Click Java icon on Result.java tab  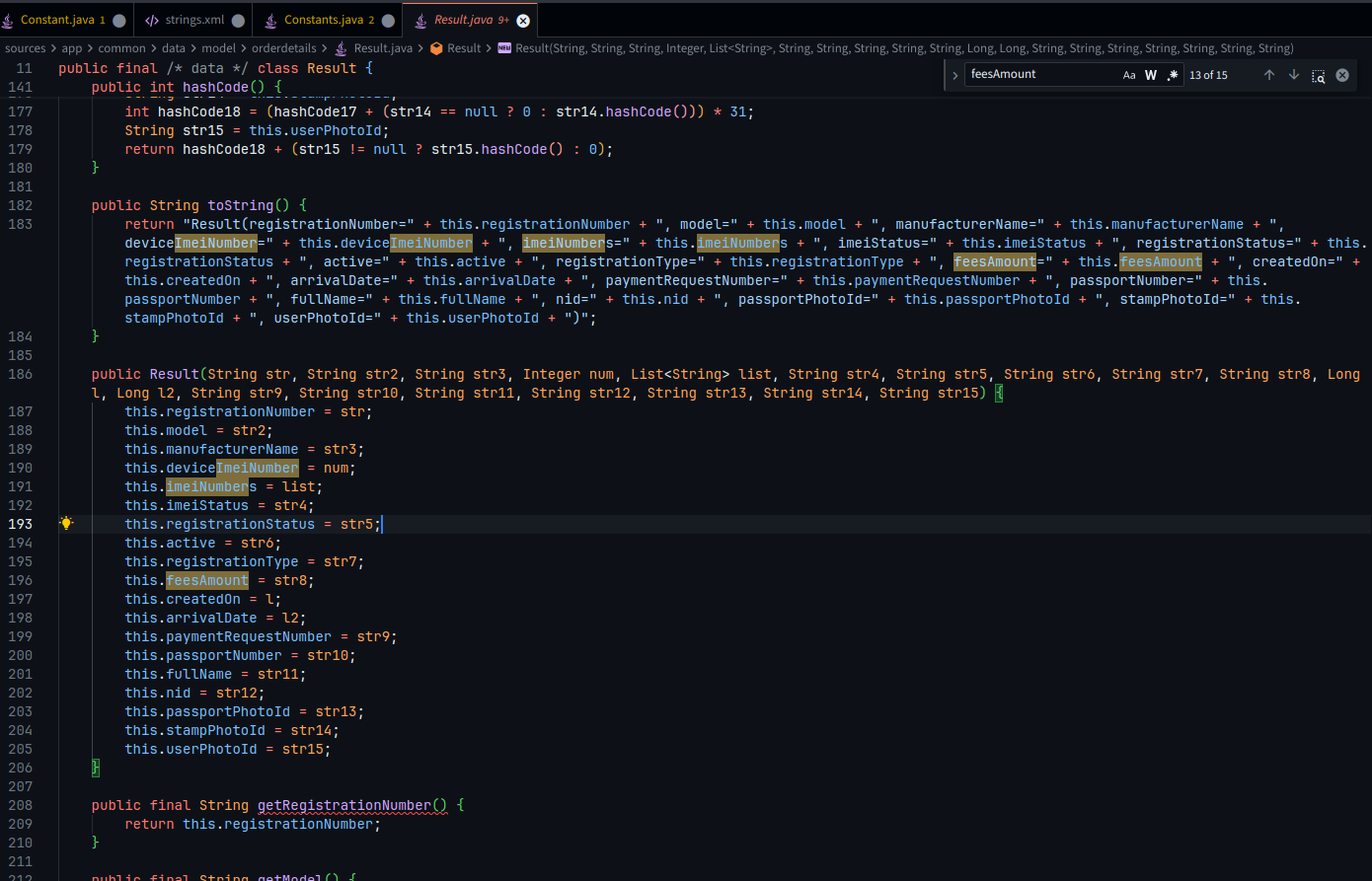pos(420,20)
